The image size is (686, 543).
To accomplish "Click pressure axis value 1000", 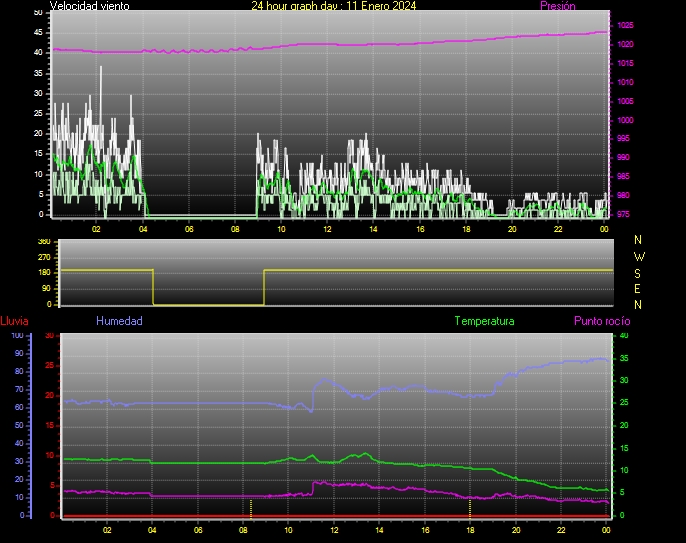I will pos(625,120).
